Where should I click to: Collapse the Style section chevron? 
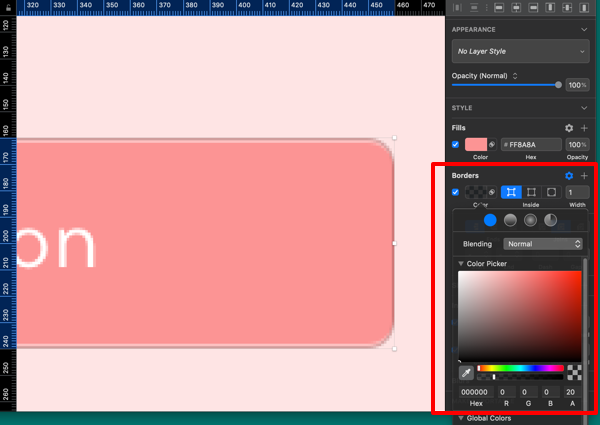pyautogui.click(x=584, y=108)
